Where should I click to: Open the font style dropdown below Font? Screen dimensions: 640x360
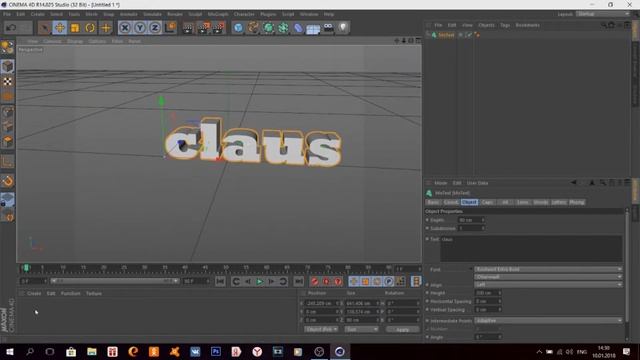tap(548, 277)
